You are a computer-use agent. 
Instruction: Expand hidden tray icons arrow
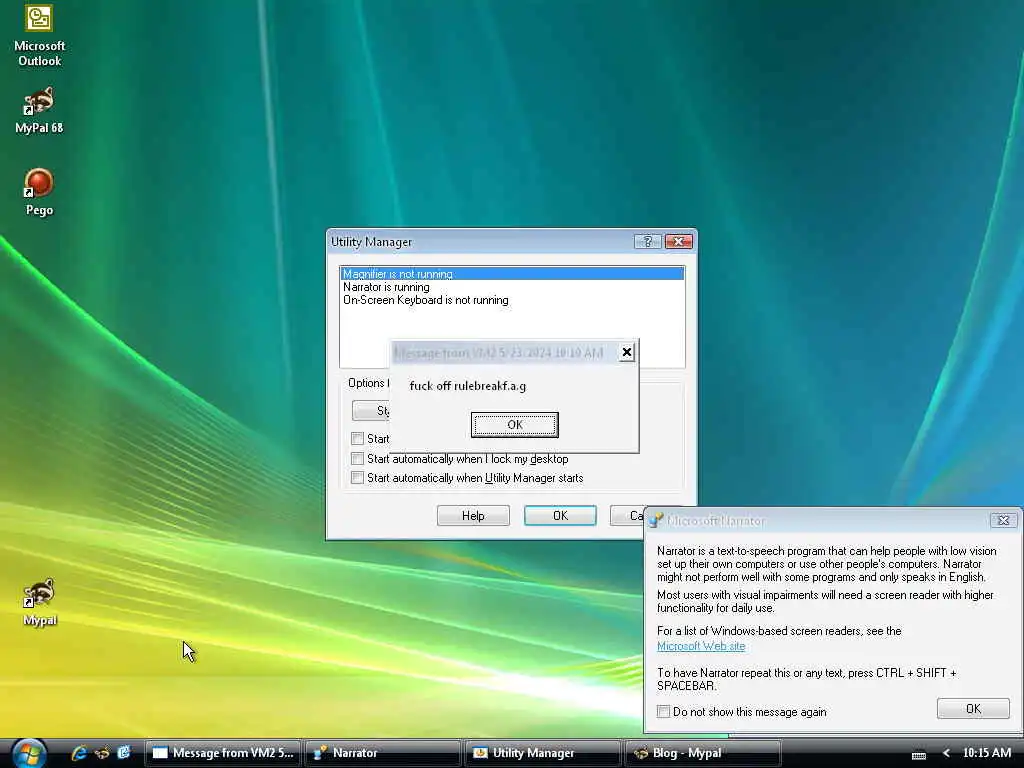[946, 754]
